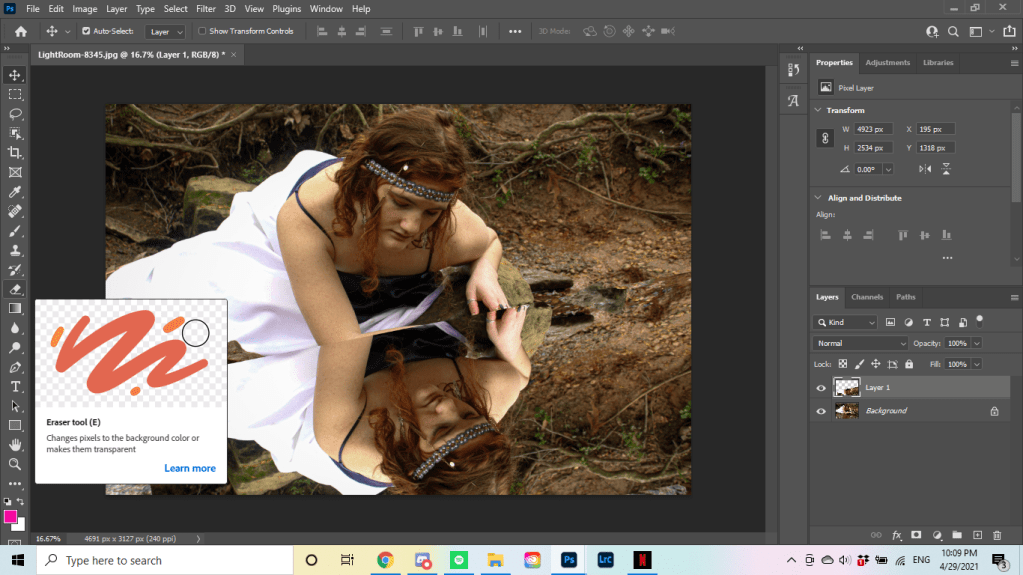This screenshot has width=1023, height=575.
Task: Select the Hand tool
Action: (x=15, y=444)
